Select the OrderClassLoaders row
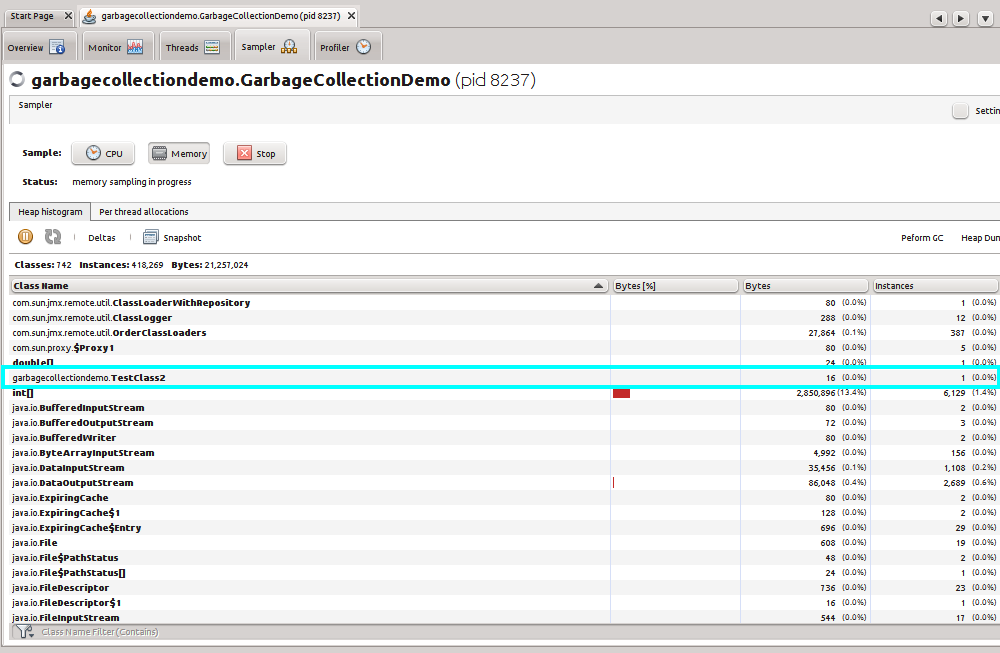This screenshot has width=1000, height=653. (x=504, y=333)
